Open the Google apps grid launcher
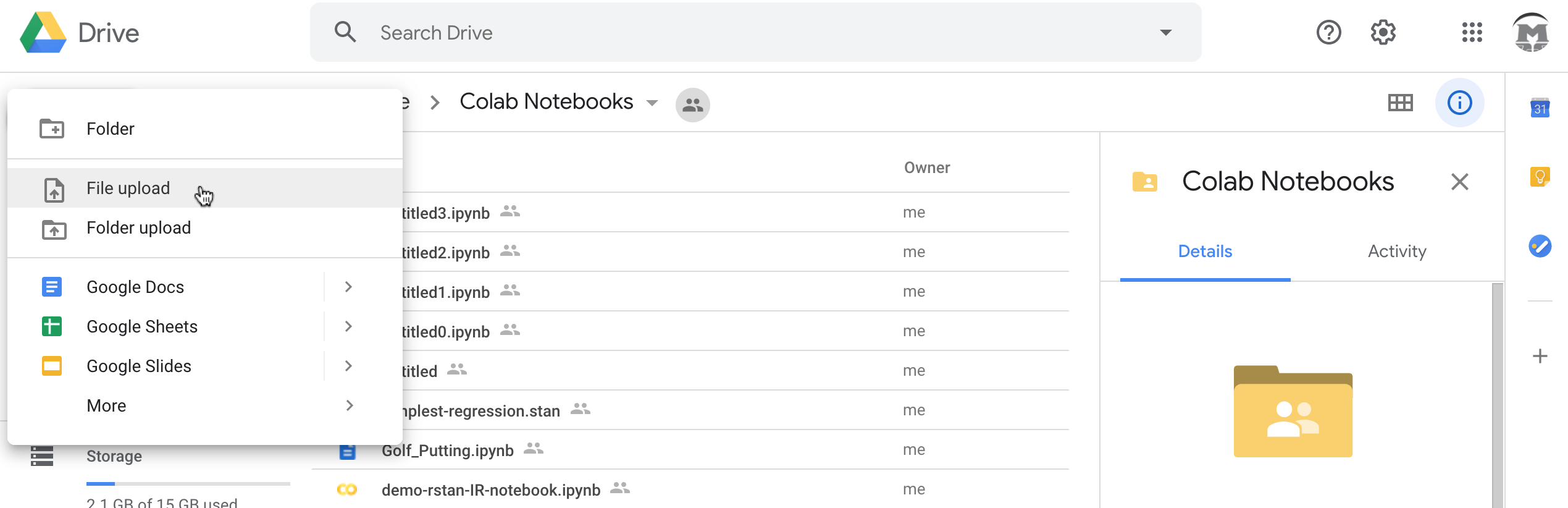Screen dimensions: 1568x508 click(1472, 32)
